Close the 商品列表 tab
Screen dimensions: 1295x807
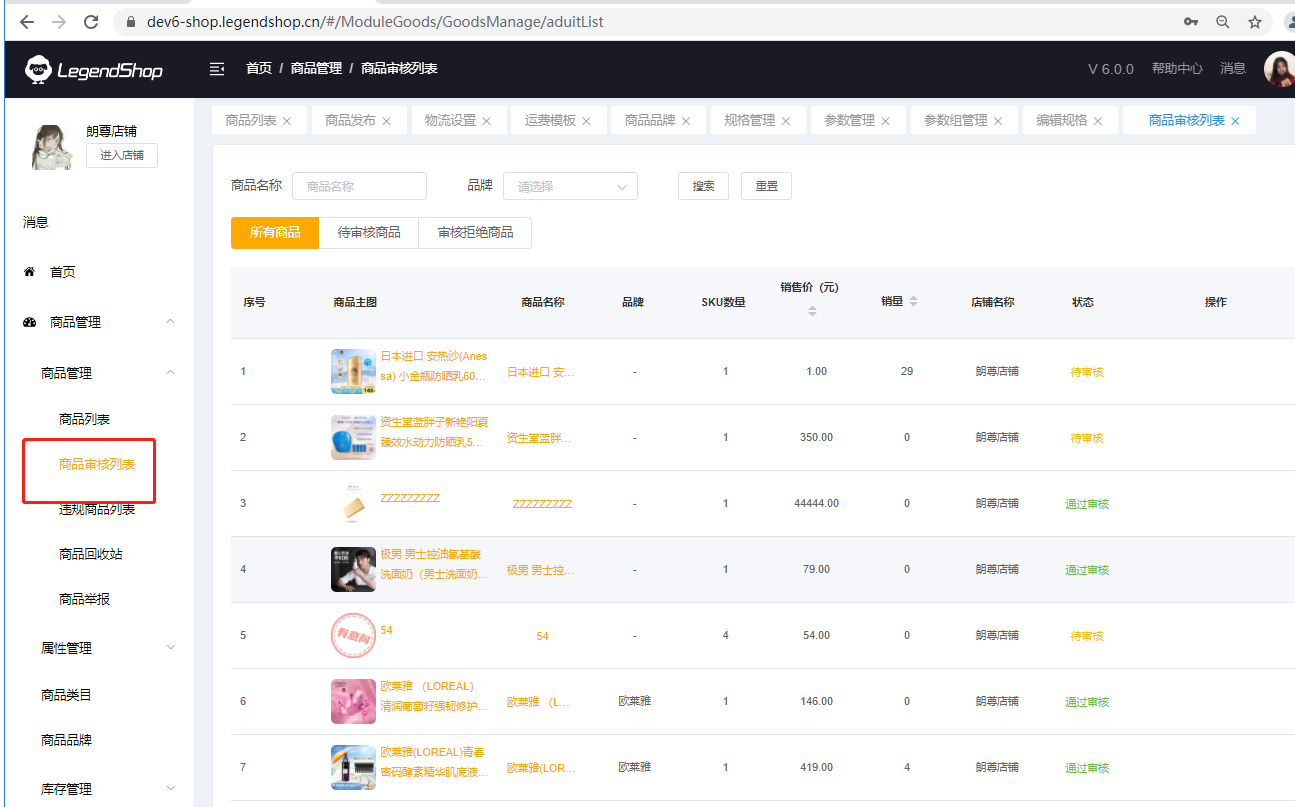[287, 121]
